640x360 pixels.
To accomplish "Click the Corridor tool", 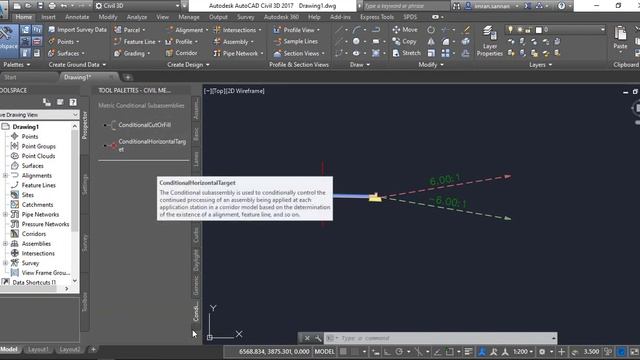I will 181,53.
